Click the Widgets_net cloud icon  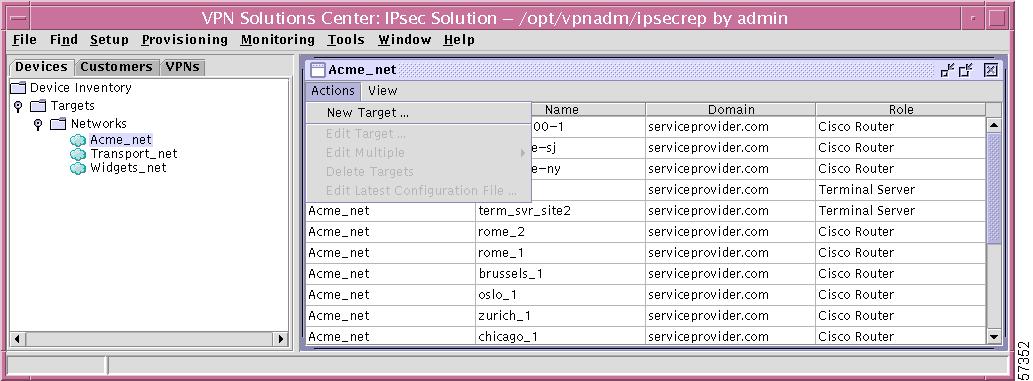point(78,167)
